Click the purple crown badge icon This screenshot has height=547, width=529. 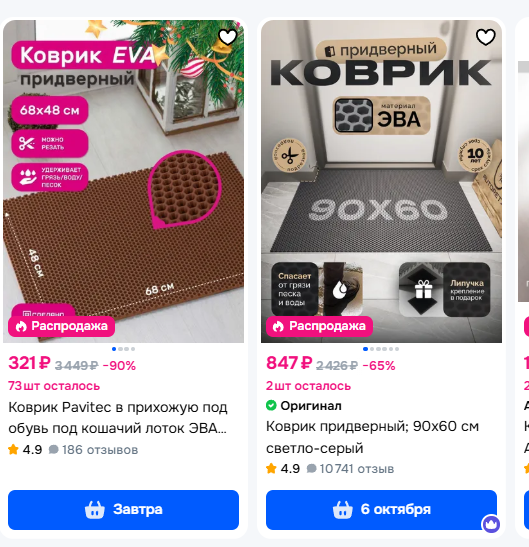coord(491,524)
